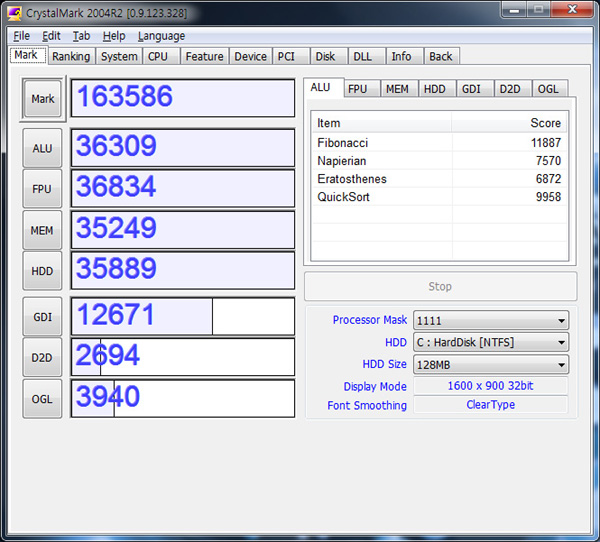Select the QuickSort result row
The width and height of the screenshot is (600, 542).
tap(439, 197)
